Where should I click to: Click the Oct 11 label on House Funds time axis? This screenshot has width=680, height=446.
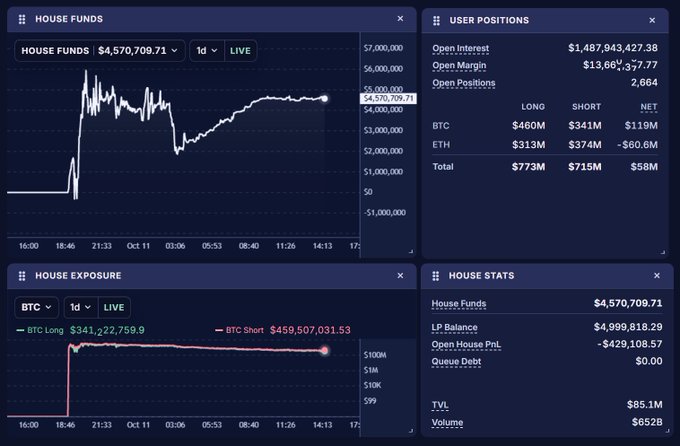click(138, 246)
